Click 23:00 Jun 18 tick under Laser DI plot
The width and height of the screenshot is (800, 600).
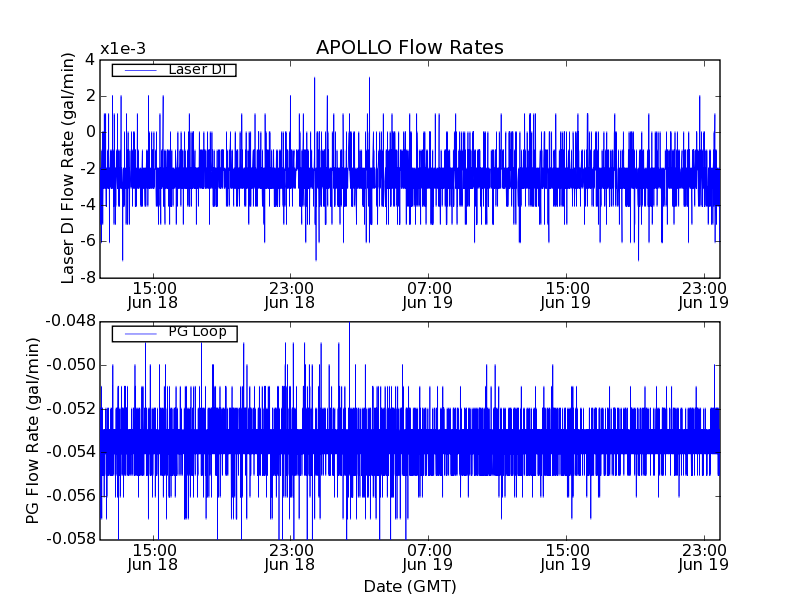(x=290, y=295)
